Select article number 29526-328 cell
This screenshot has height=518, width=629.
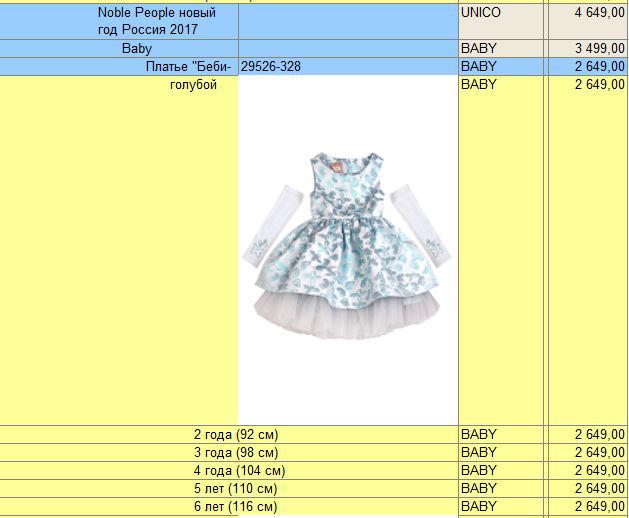pos(271,66)
